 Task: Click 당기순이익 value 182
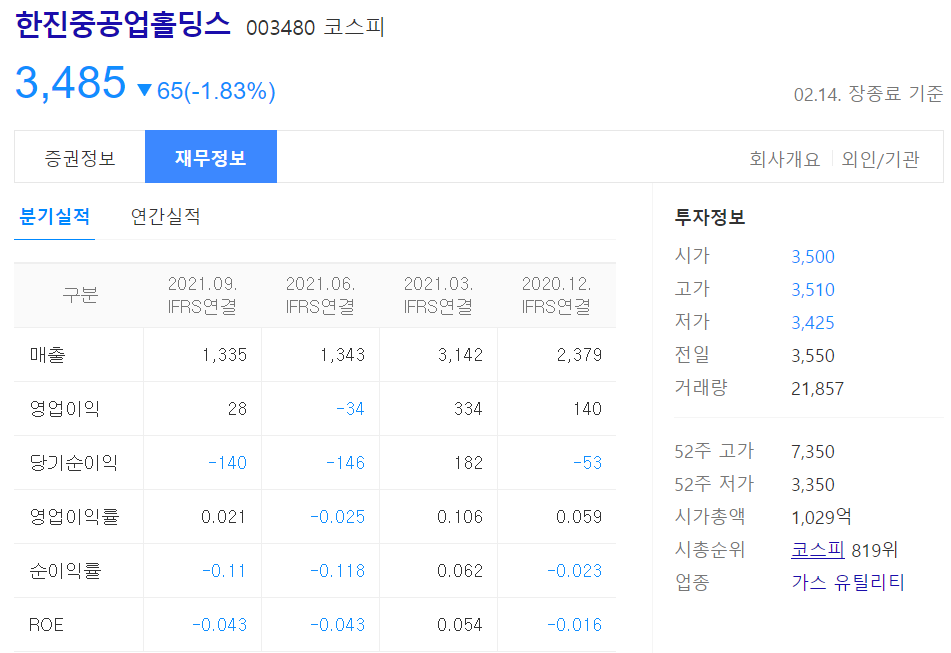point(468,463)
